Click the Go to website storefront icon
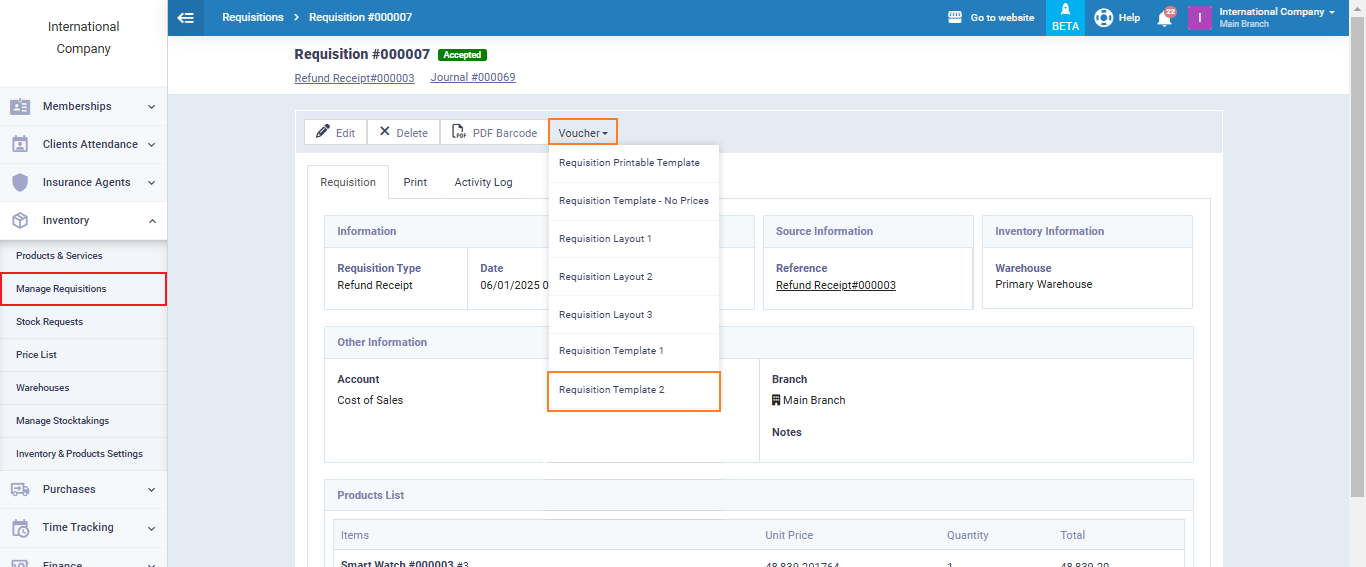1366x567 pixels. pos(954,18)
